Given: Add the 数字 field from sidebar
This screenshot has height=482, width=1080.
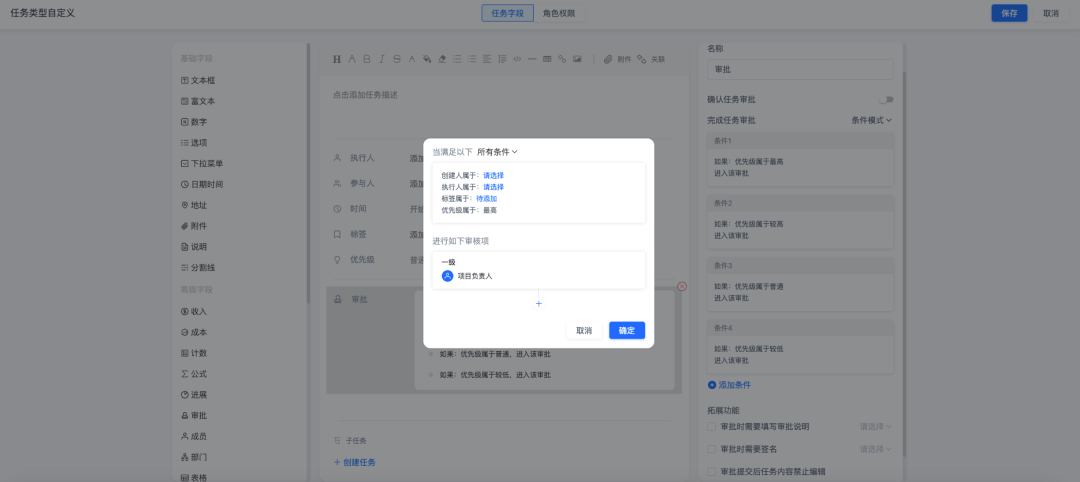Looking at the screenshot, I should point(194,122).
